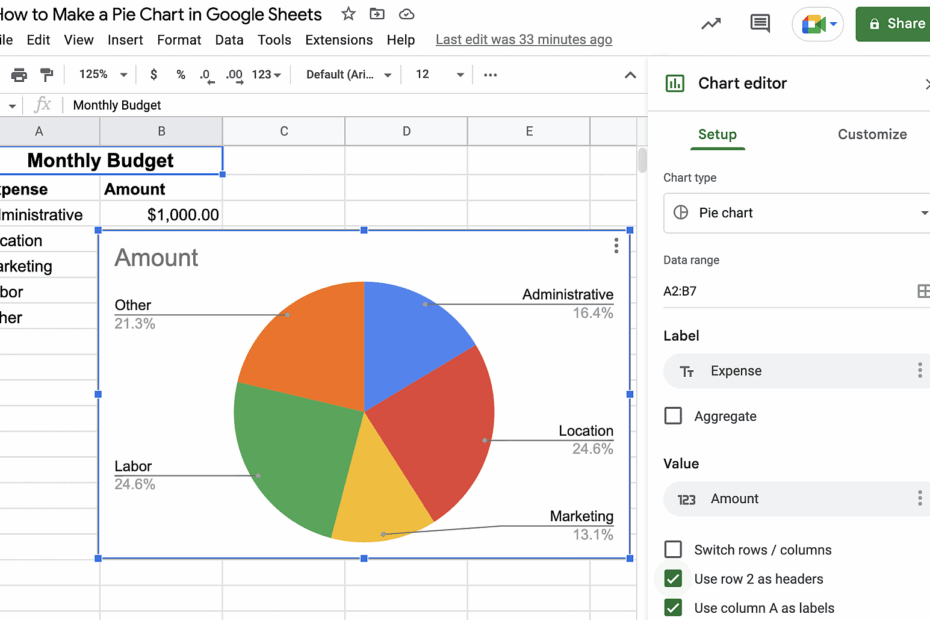Open the Tools menu

point(274,40)
